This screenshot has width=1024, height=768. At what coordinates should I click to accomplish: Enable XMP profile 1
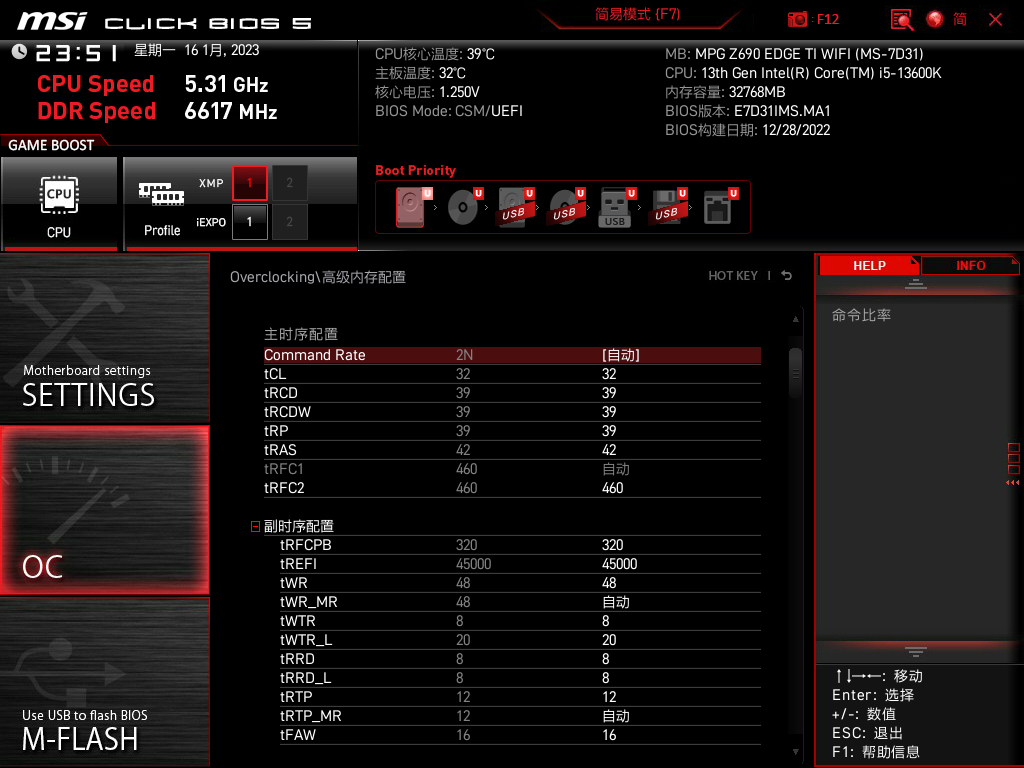click(x=249, y=183)
